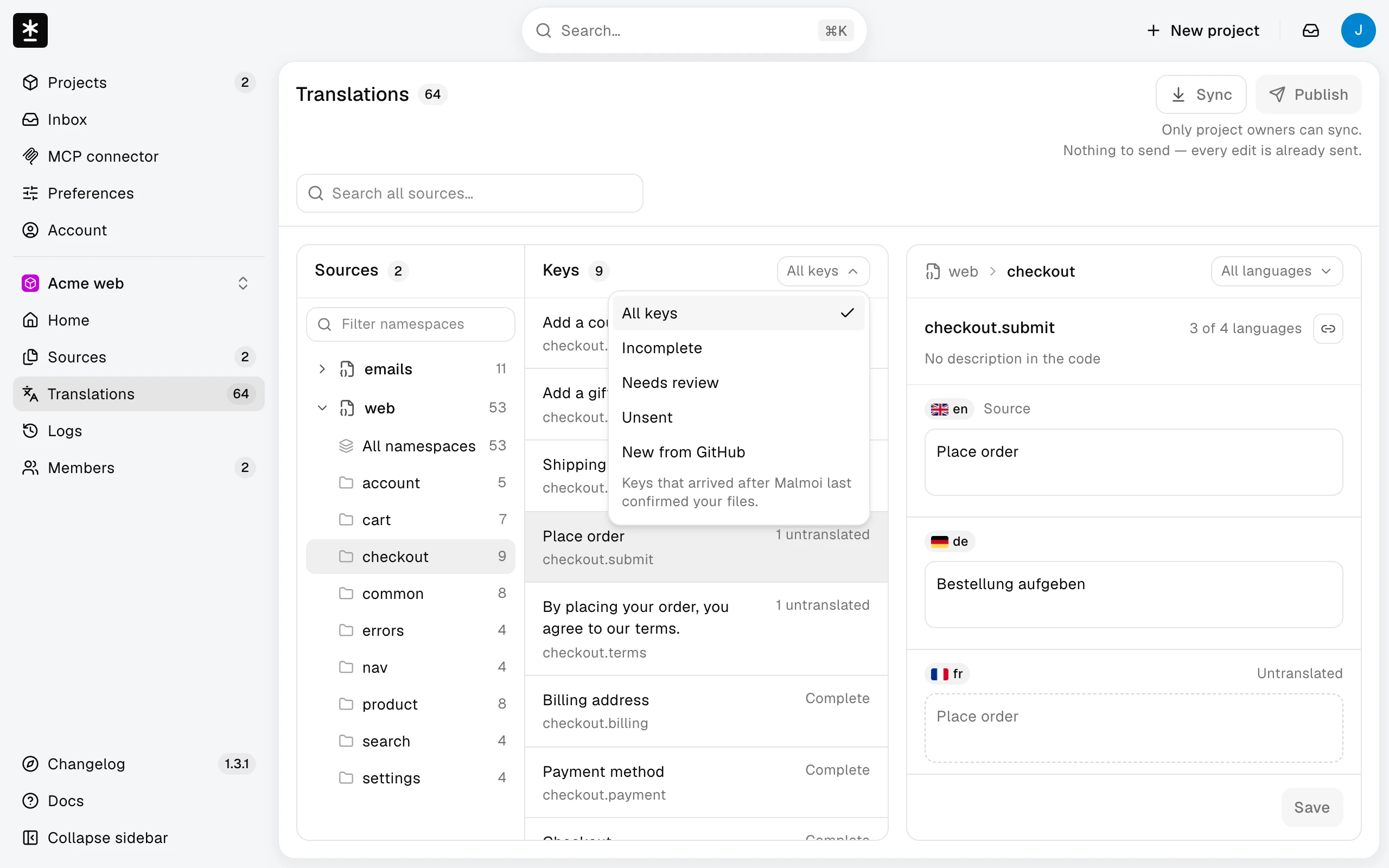
Task: Open Preferences from sidebar
Action: [x=138, y=193]
